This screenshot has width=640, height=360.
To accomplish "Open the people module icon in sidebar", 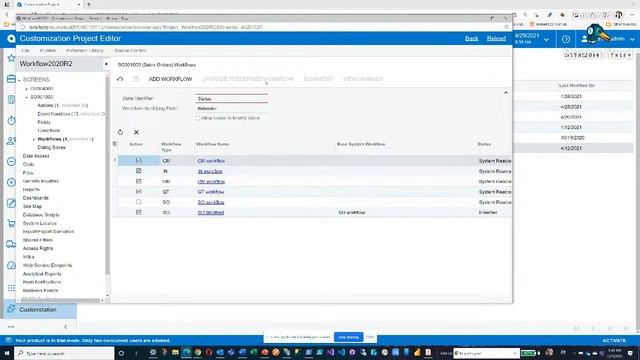I will click(x=11, y=141).
